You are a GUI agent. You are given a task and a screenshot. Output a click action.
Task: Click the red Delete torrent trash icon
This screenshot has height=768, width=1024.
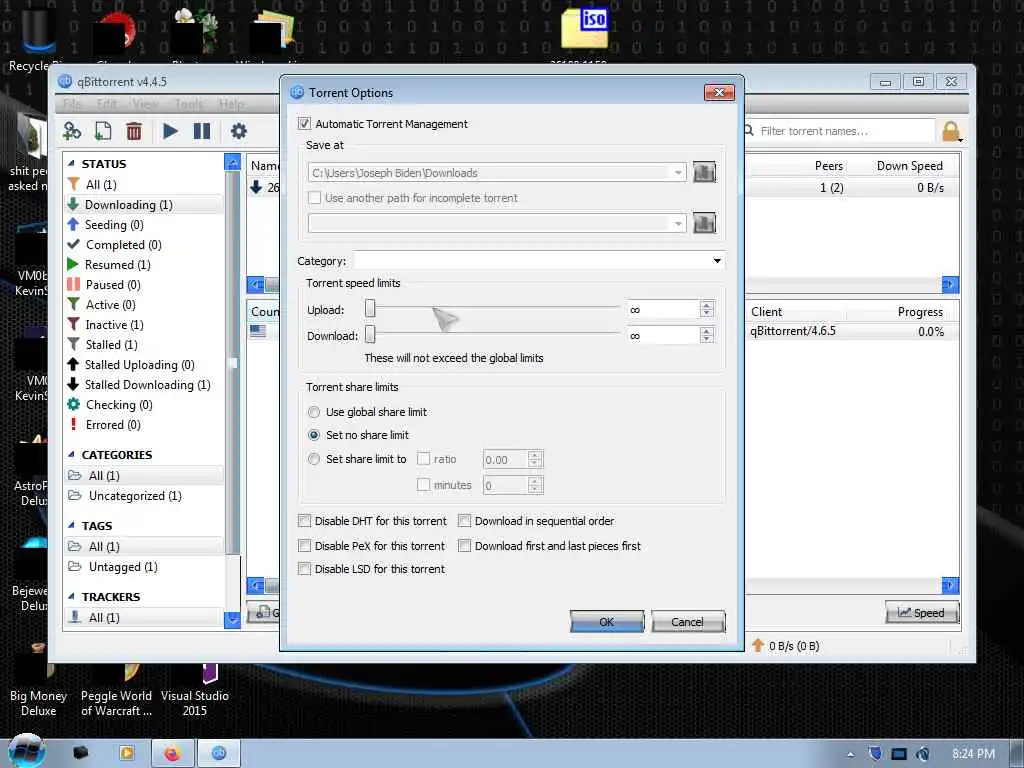tap(134, 131)
